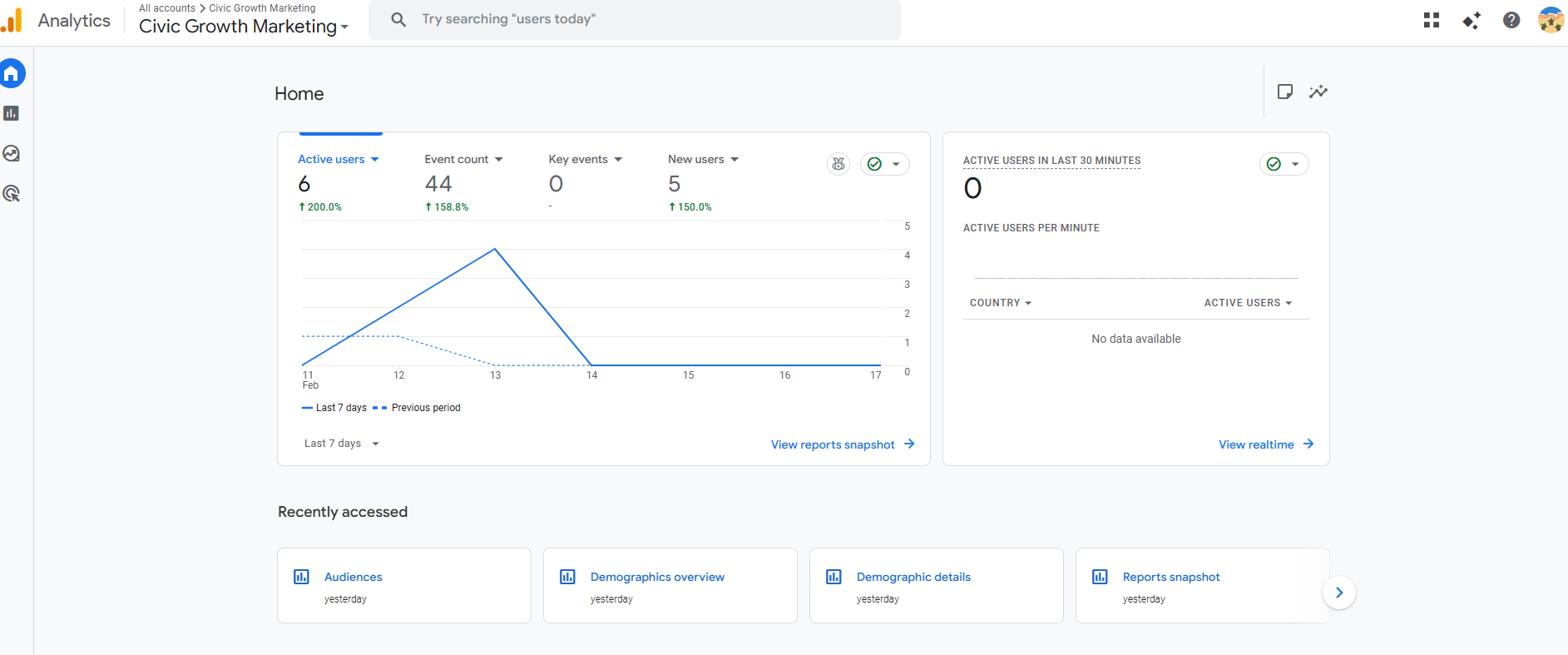1568x655 pixels.
Task: Click the Reports snapshot card icon
Action: pos(1100,577)
